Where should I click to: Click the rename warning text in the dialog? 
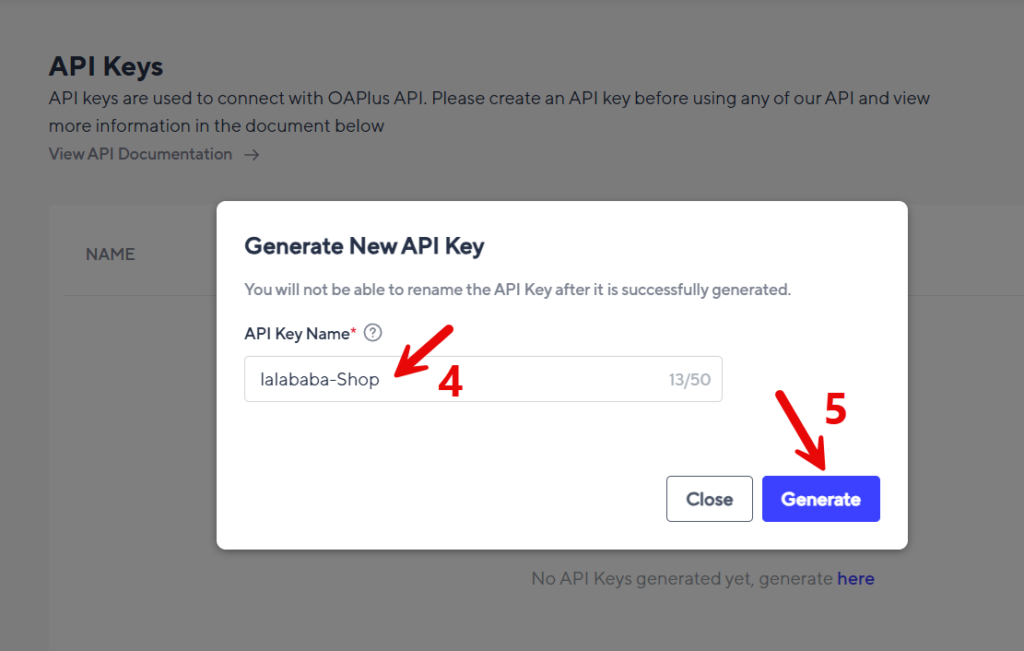(517, 290)
